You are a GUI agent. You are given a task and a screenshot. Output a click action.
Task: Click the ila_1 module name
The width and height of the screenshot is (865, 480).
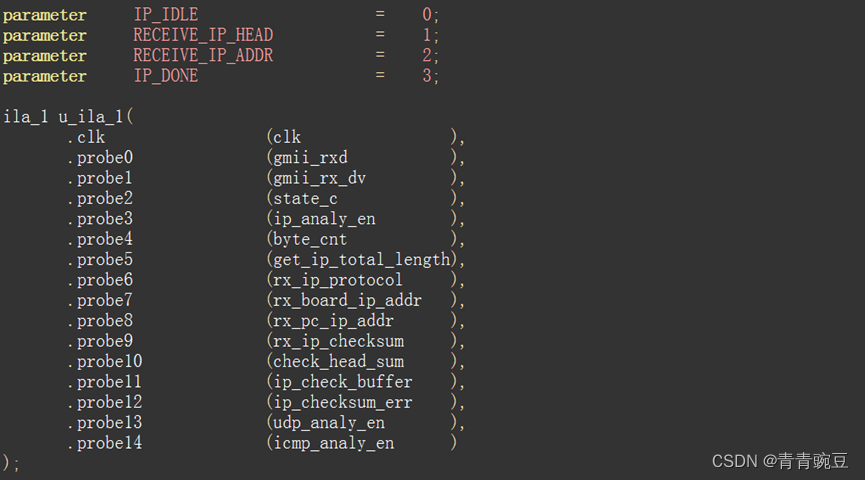coord(26,117)
